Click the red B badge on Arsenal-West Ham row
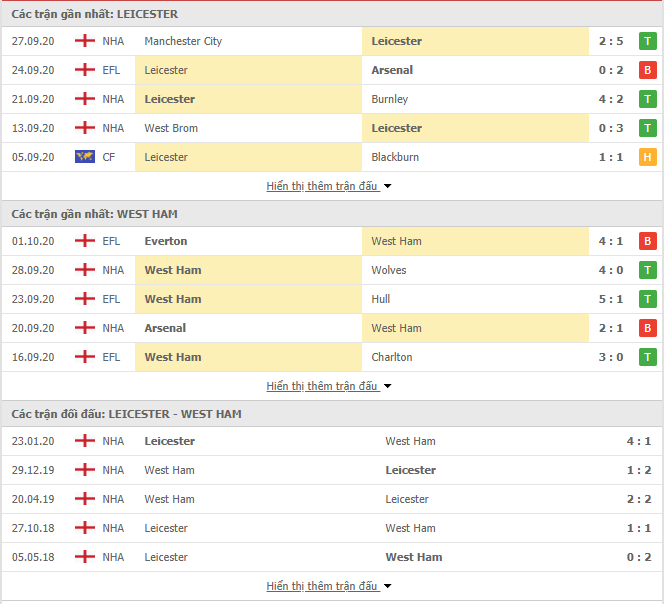 click(647, 328)
